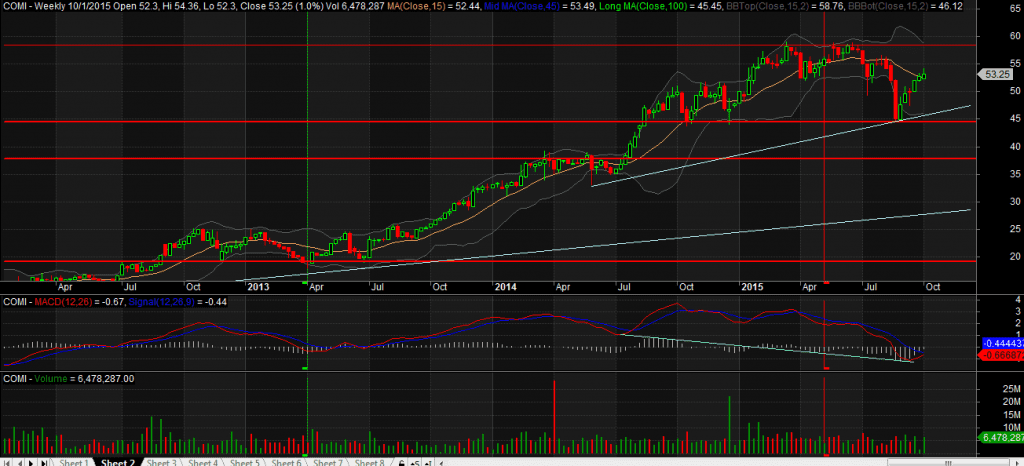The height and width of the screenshot is (466, 1024).
Task: Click the -0.4444 signal value tag
Action: tap(1002, 343)
